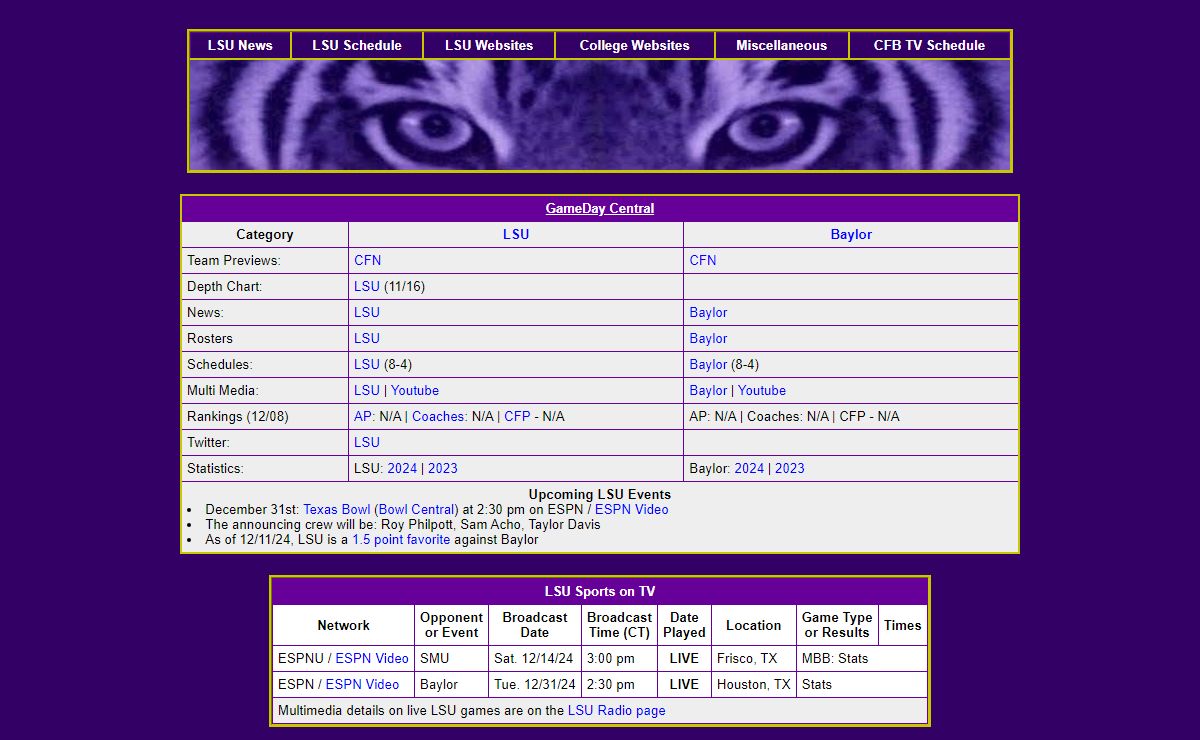Open the Texas Bowl link
Viewport: 1200px width, 740px height.
point(337,510)
